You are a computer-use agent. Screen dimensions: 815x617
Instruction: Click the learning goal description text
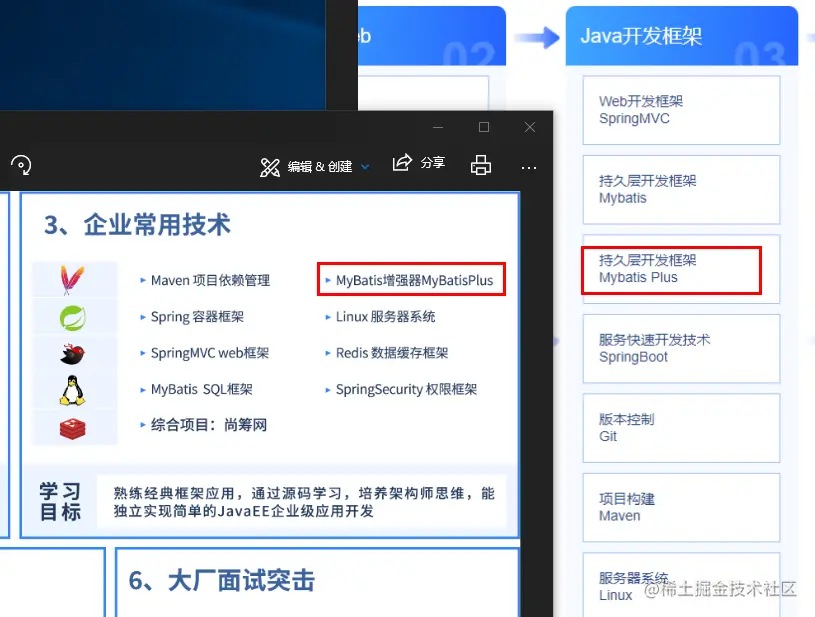304,502
